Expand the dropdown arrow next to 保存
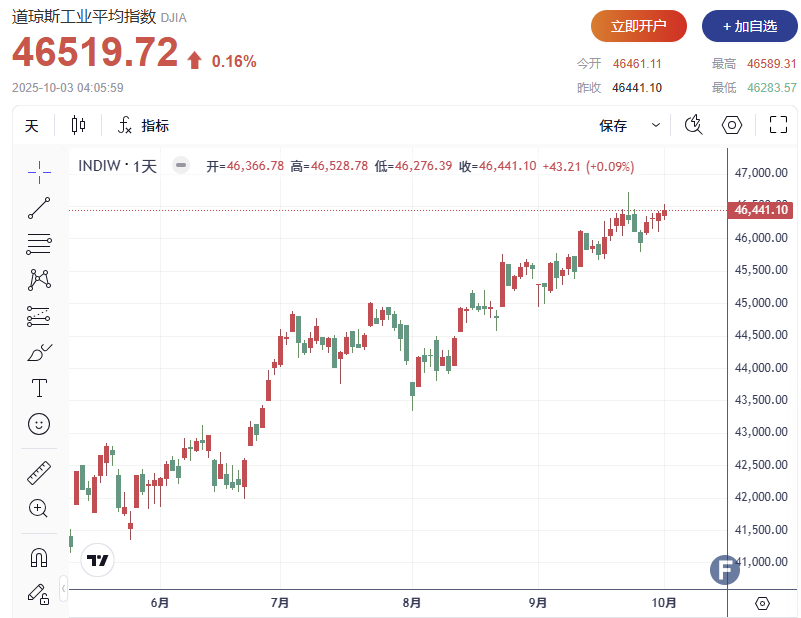This screenshot has height=618, width=801. coord(656,125)
